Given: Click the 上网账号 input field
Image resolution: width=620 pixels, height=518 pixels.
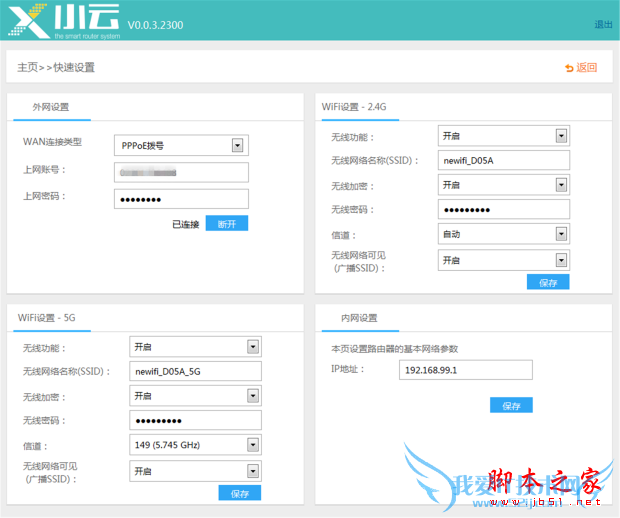Looking at the screenshot, I should pos(181,172).
